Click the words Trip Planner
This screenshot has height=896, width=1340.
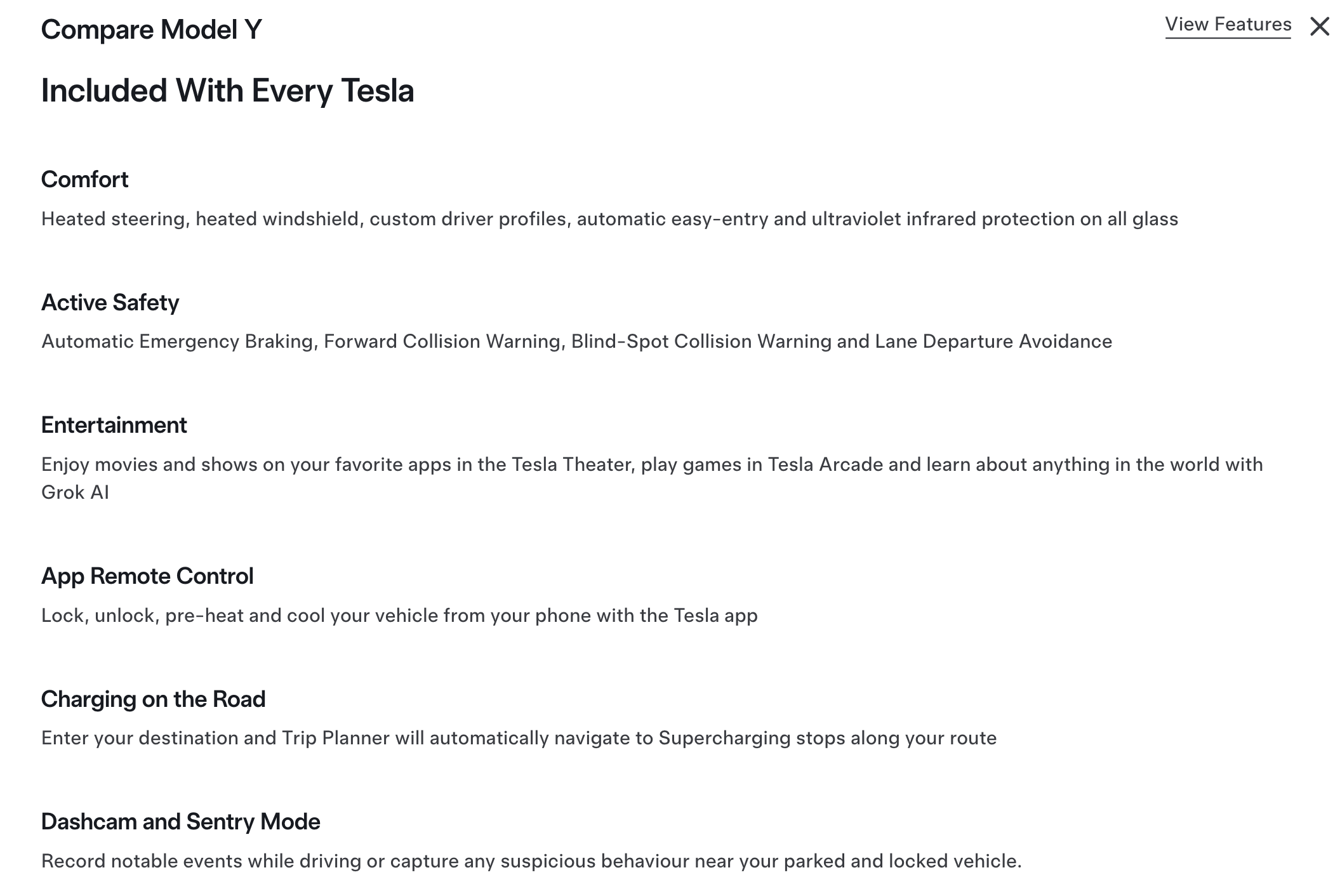(335, 738)
